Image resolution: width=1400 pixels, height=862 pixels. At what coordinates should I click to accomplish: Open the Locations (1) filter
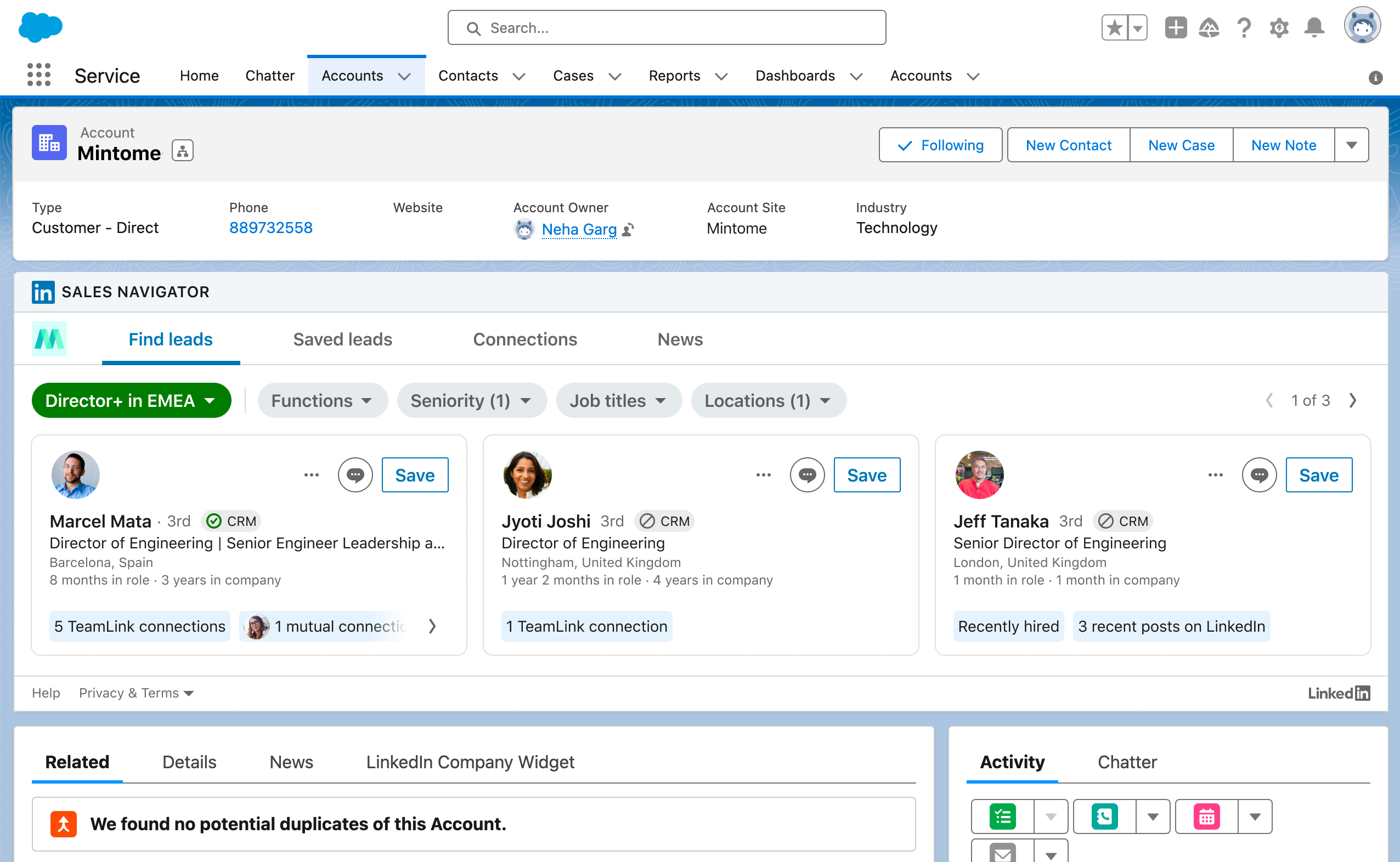click(x=768, y=400)
